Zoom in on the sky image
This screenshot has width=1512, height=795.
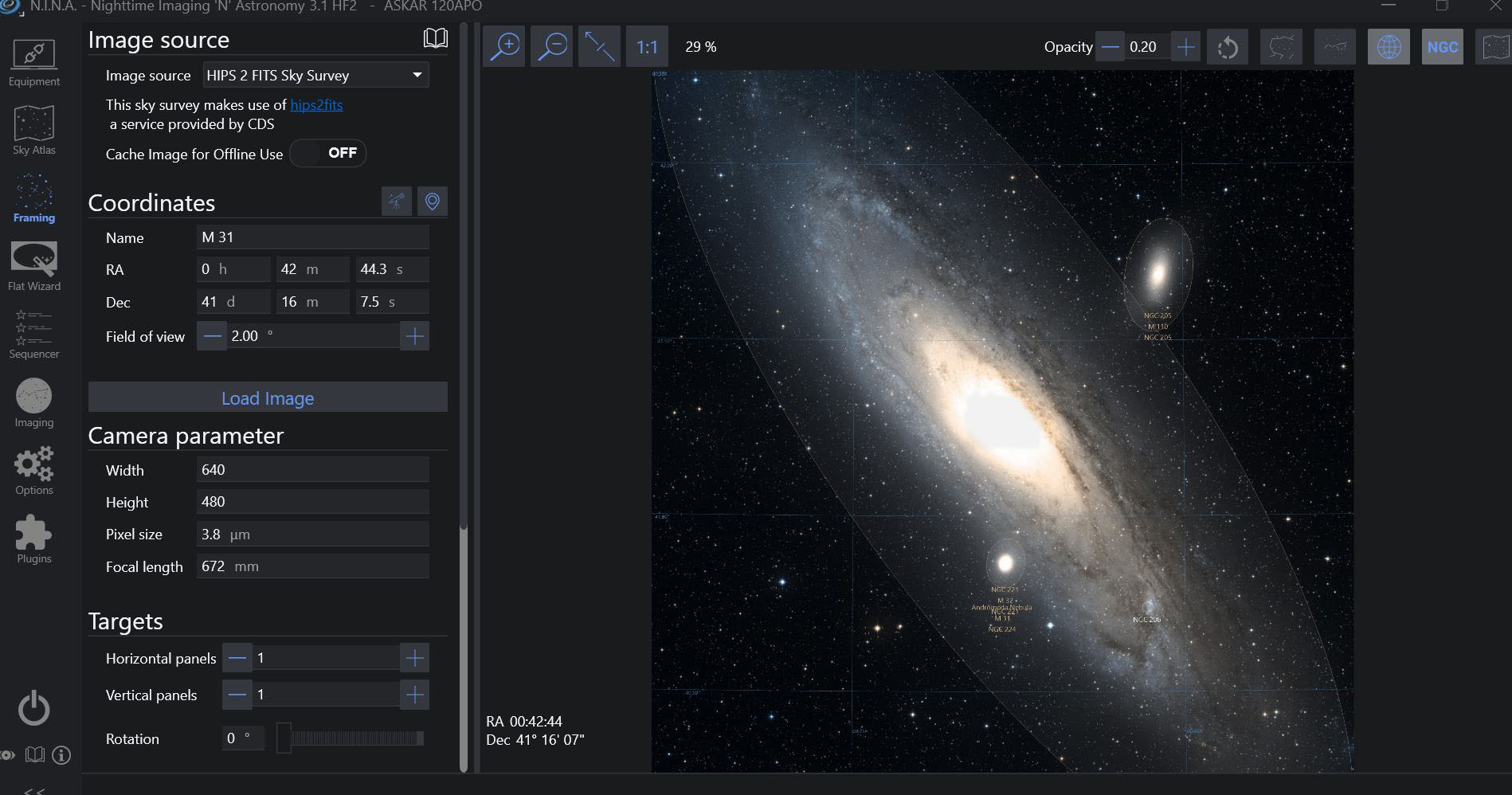coord(504,47)
